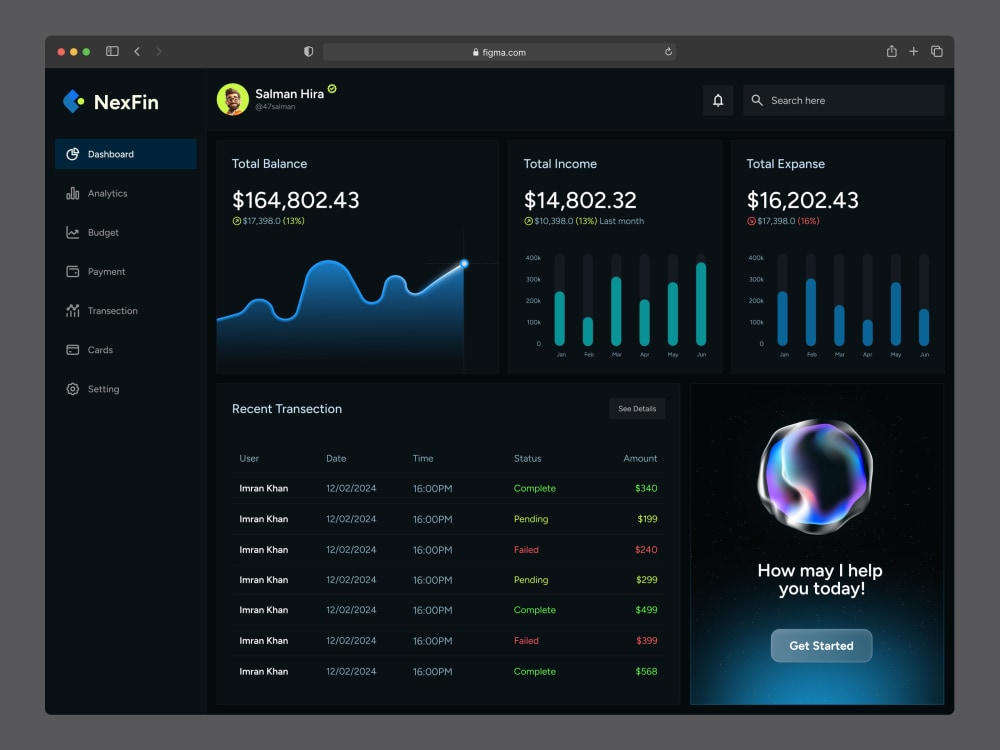The image size is (1000, 750).
Task: Click the Complete status in the $499 row
Action: [x=534, y=610]
